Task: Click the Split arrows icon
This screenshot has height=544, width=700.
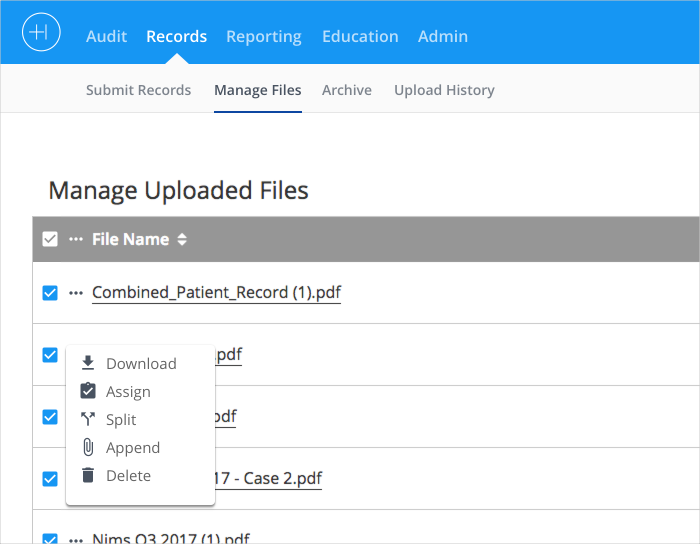Action: (88, 419)
